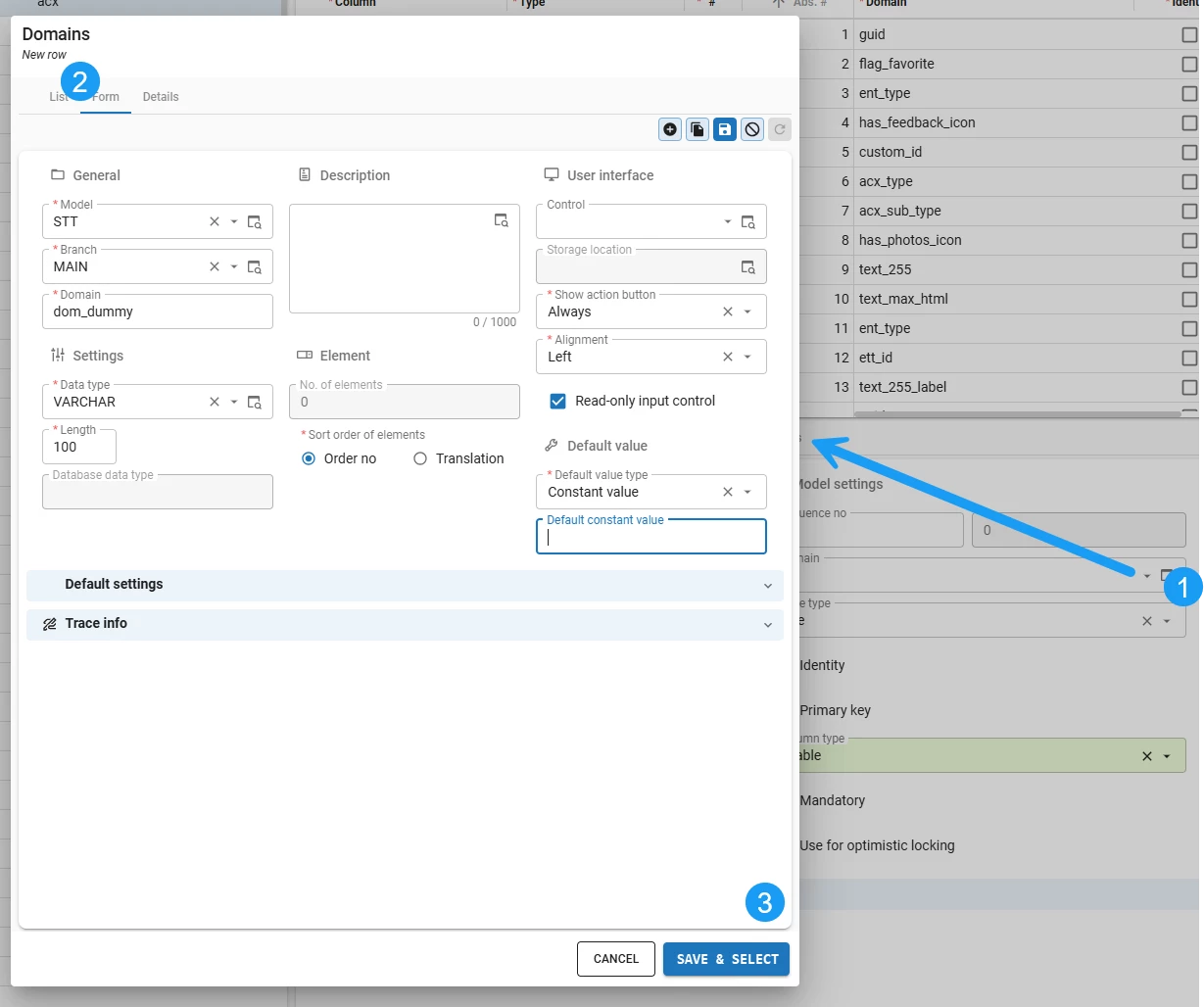The width and height of the screenshot is (1204, 1007).
Task: Open the Show action button dropdown arrow
Action: [x=748, y=312]
